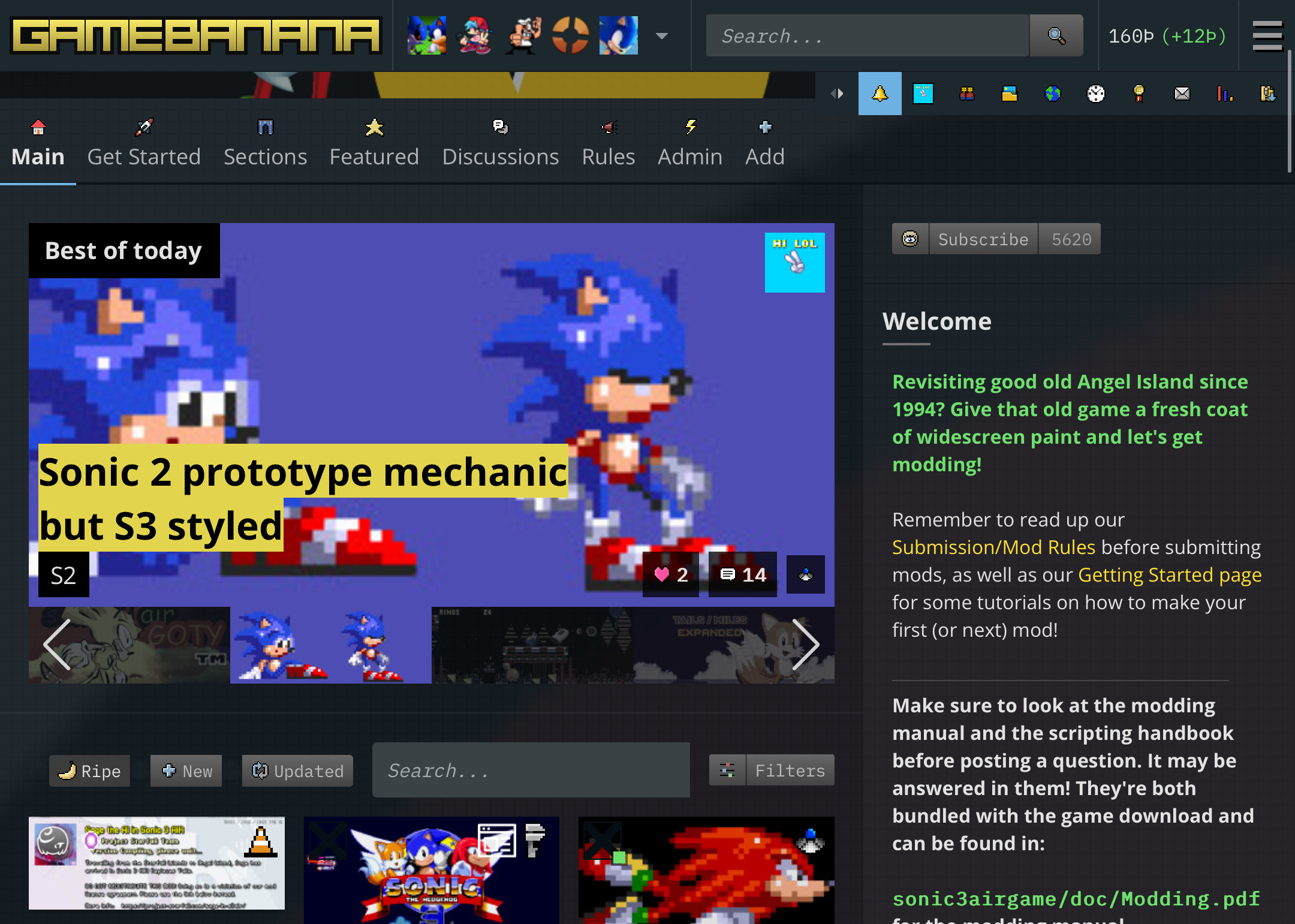Screen dimensions: 1295x924
Task: Open messages with the envelope icon
Action: [1181, 94]
